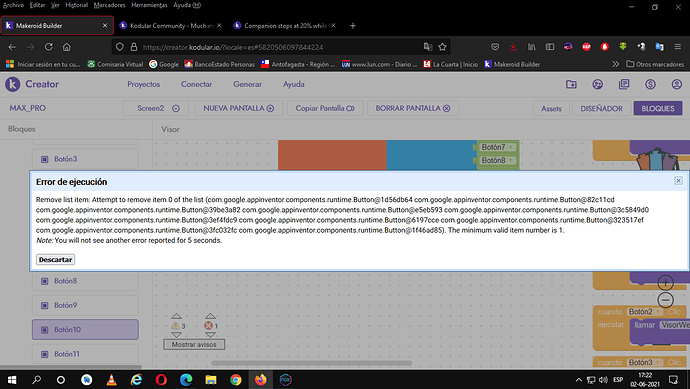Click the horizontal workspace scrollbar
690x389 pixels.
click(312, 363)
